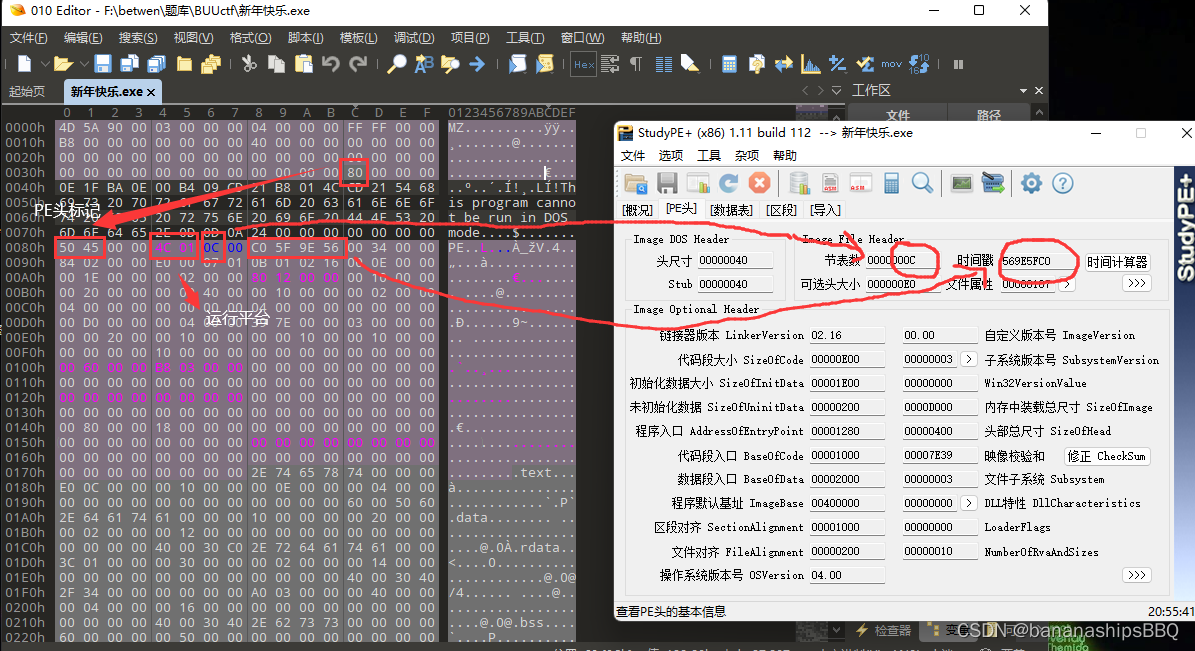Expand >>> button beside OSVersion row
This screenshot has height=651, width=1195.
tap(1136, 575)
